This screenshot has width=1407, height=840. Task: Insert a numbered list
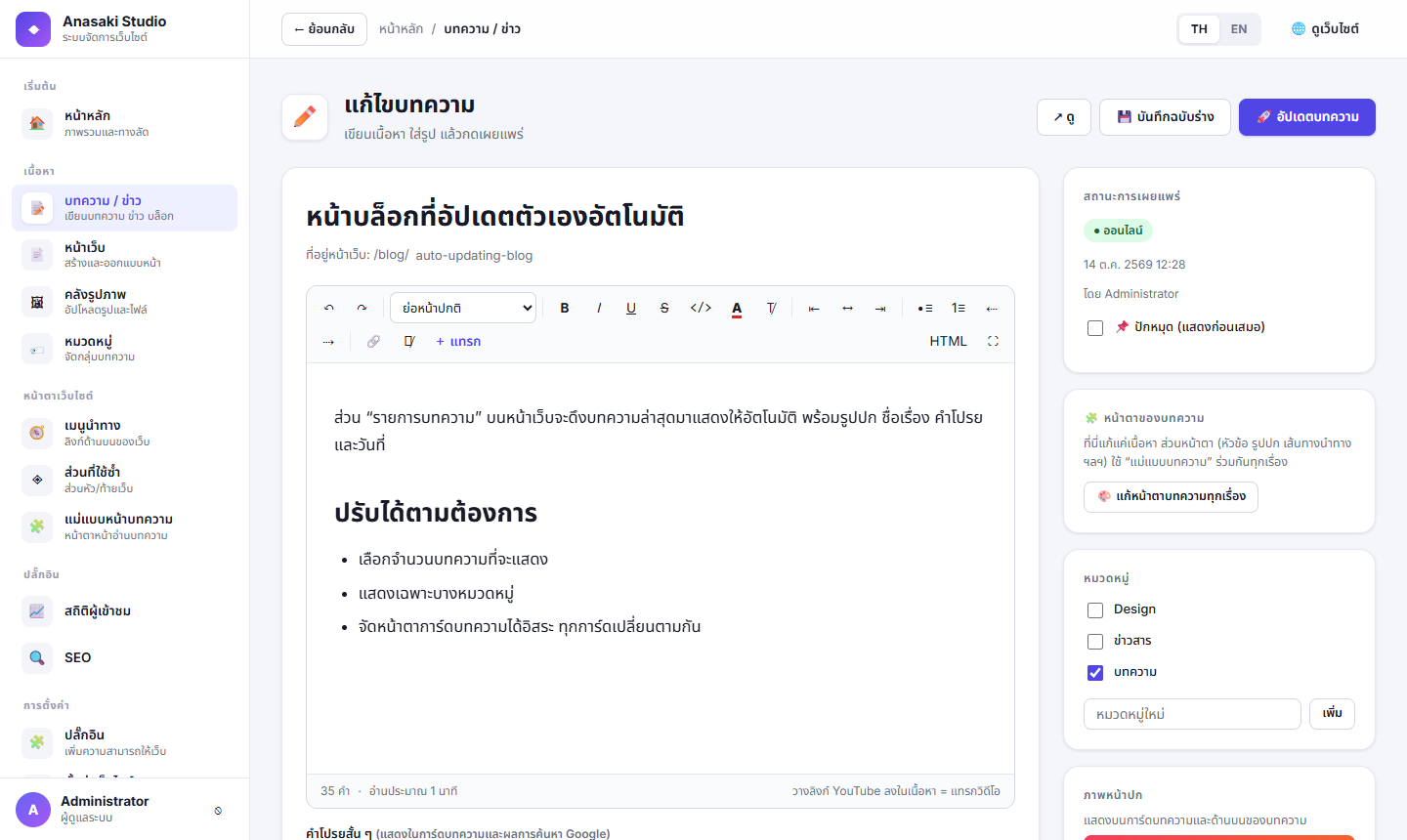click(959, 308)
